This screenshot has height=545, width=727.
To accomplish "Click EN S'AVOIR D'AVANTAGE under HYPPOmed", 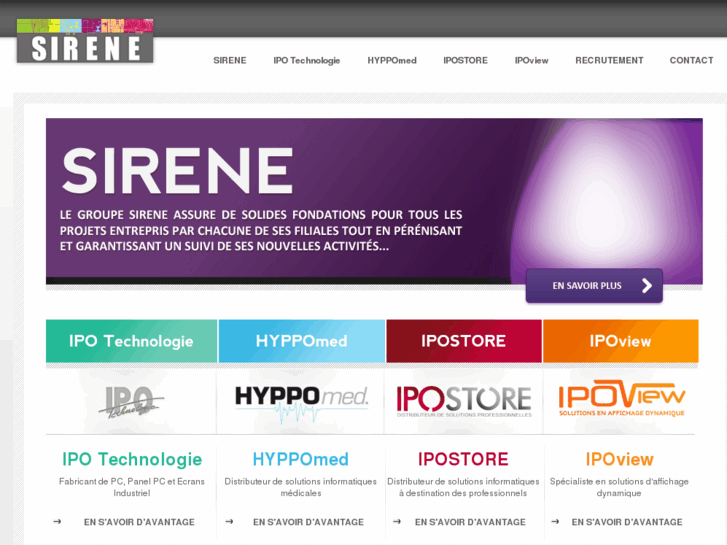I will pyautogui.click(x=308, y=522).
